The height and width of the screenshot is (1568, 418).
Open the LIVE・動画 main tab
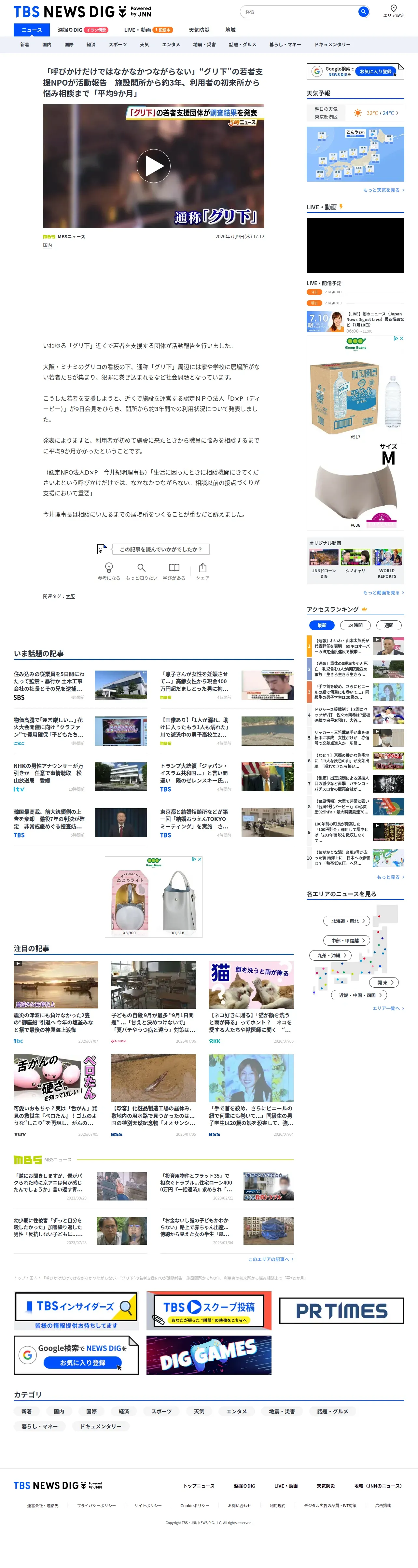coord(148,30)
